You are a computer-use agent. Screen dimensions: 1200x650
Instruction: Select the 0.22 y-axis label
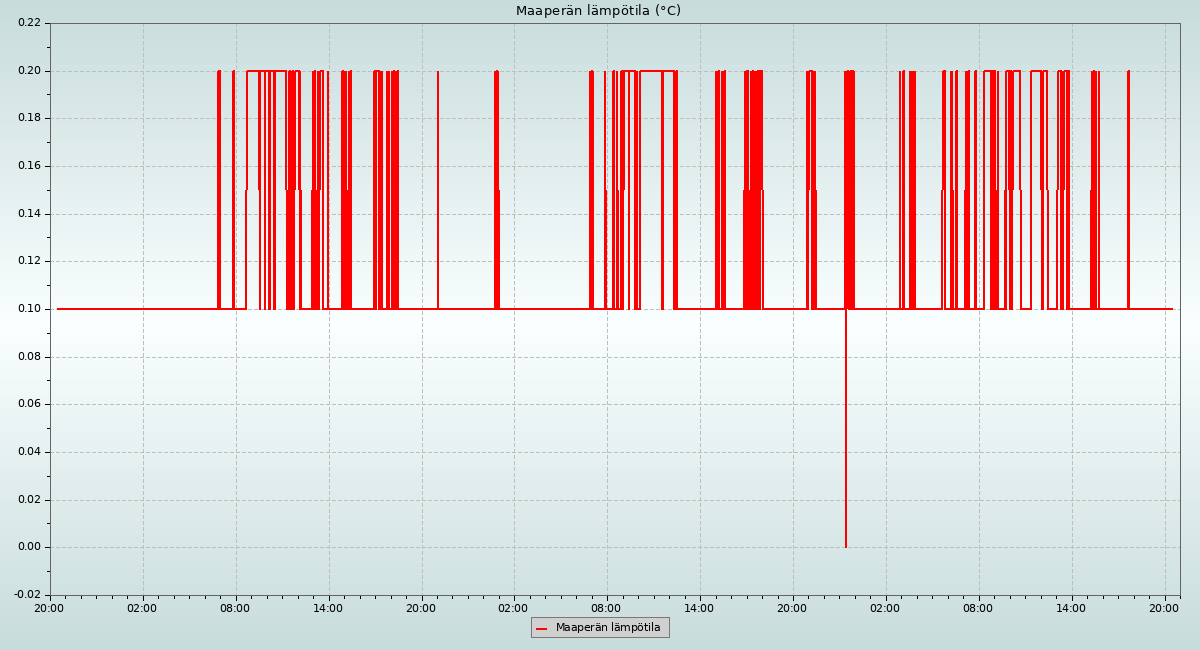[29, 23]
